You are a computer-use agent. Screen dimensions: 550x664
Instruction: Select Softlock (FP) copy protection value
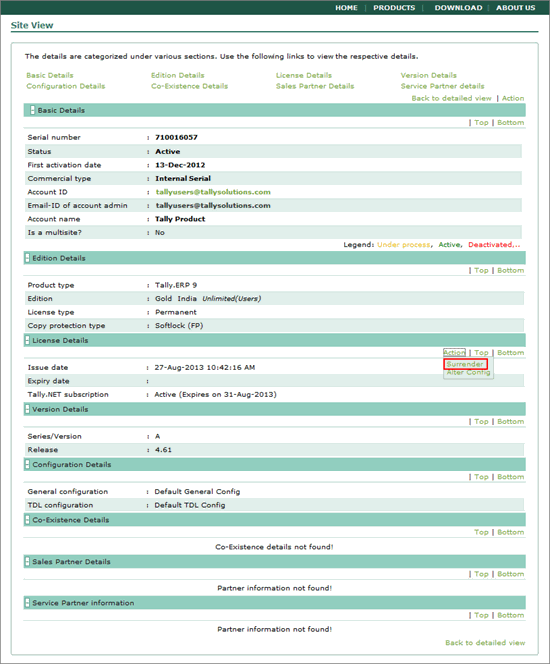[179, 326]
